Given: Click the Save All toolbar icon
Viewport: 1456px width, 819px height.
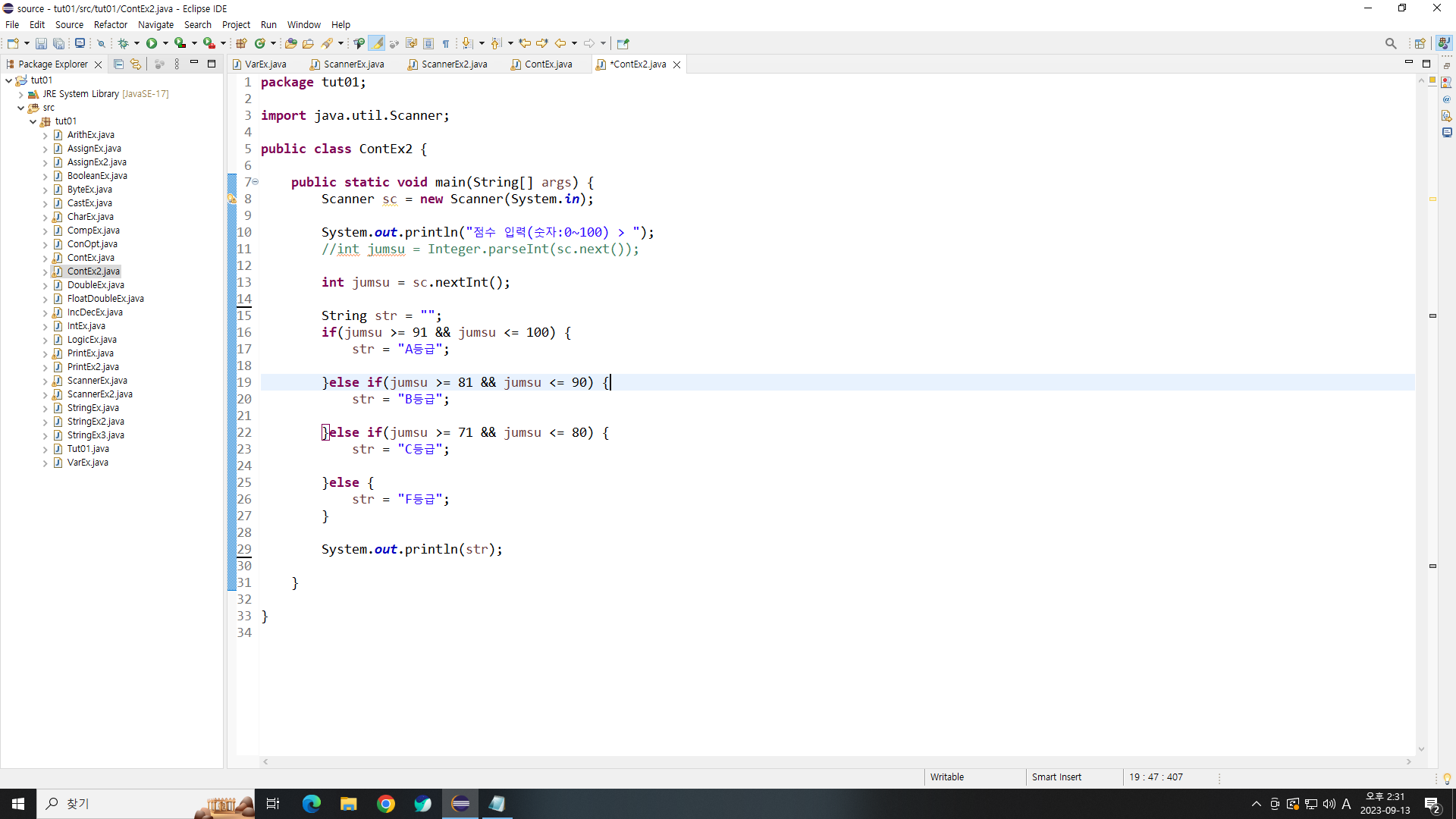Looking at the screenshot, I should [x=58, y=43].
